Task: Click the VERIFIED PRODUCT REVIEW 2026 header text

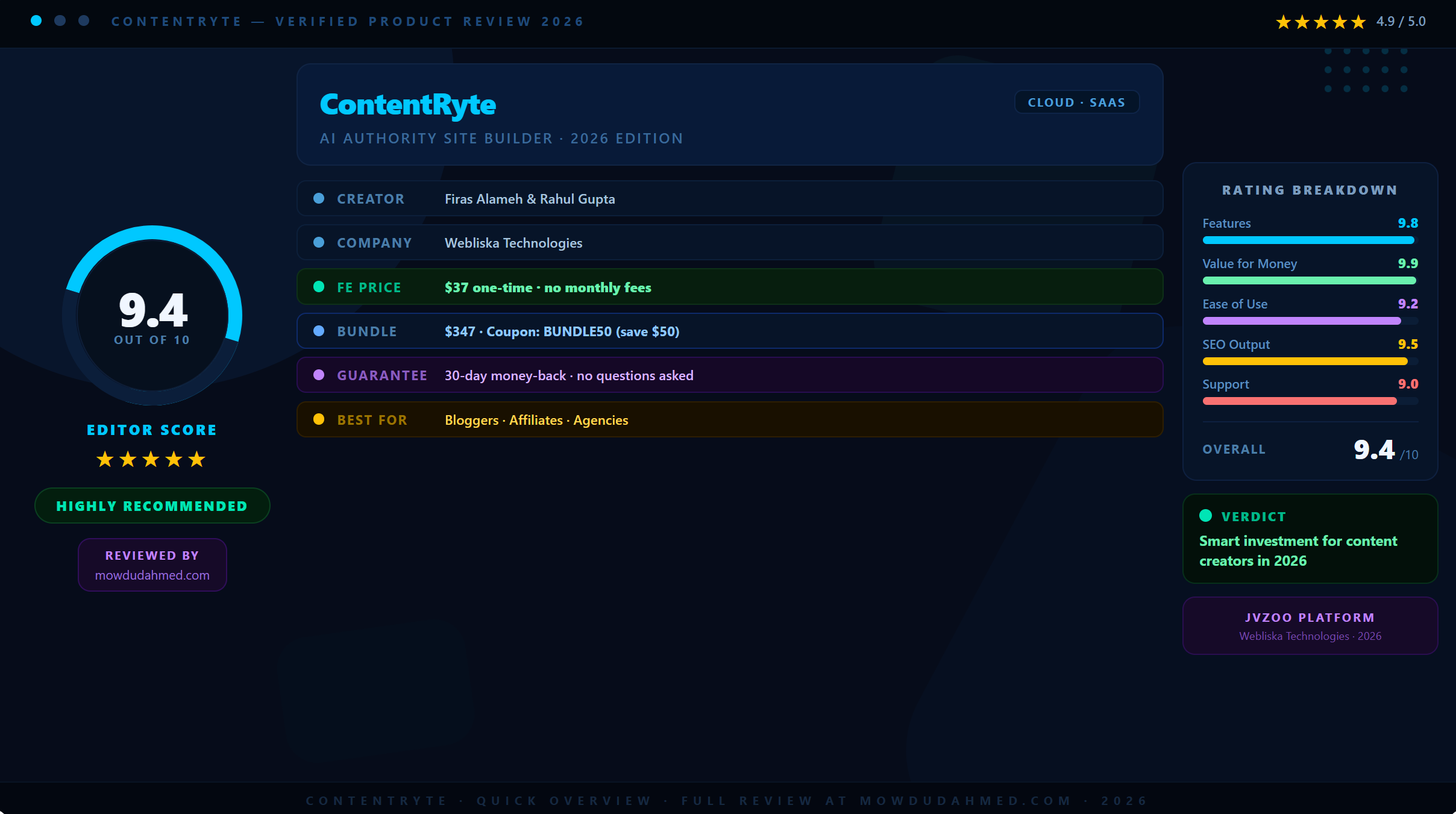Action: (430, 22)
